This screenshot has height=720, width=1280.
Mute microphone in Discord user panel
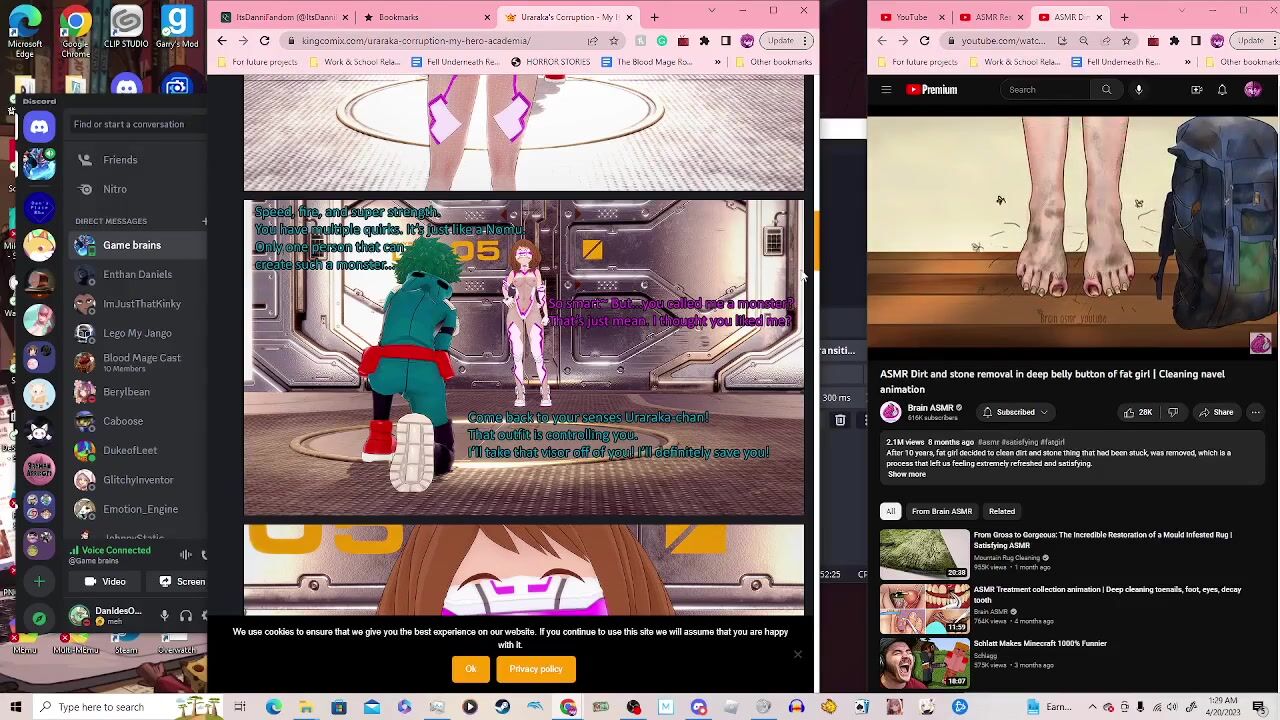tap(165, 616)
